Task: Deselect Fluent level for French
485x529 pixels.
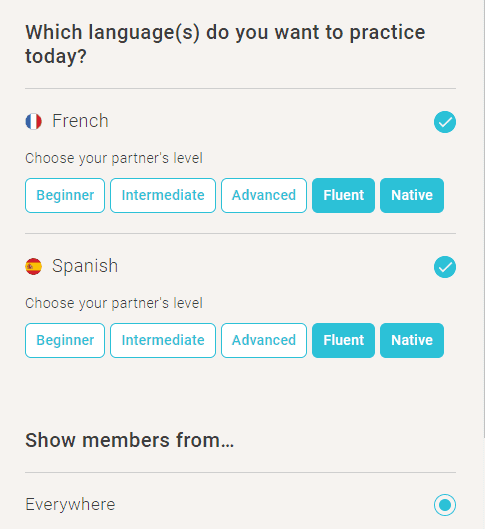Action: click(343, 195)
